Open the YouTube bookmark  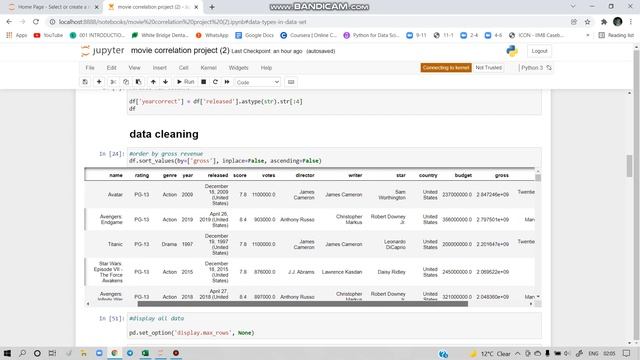pos(48,35)
